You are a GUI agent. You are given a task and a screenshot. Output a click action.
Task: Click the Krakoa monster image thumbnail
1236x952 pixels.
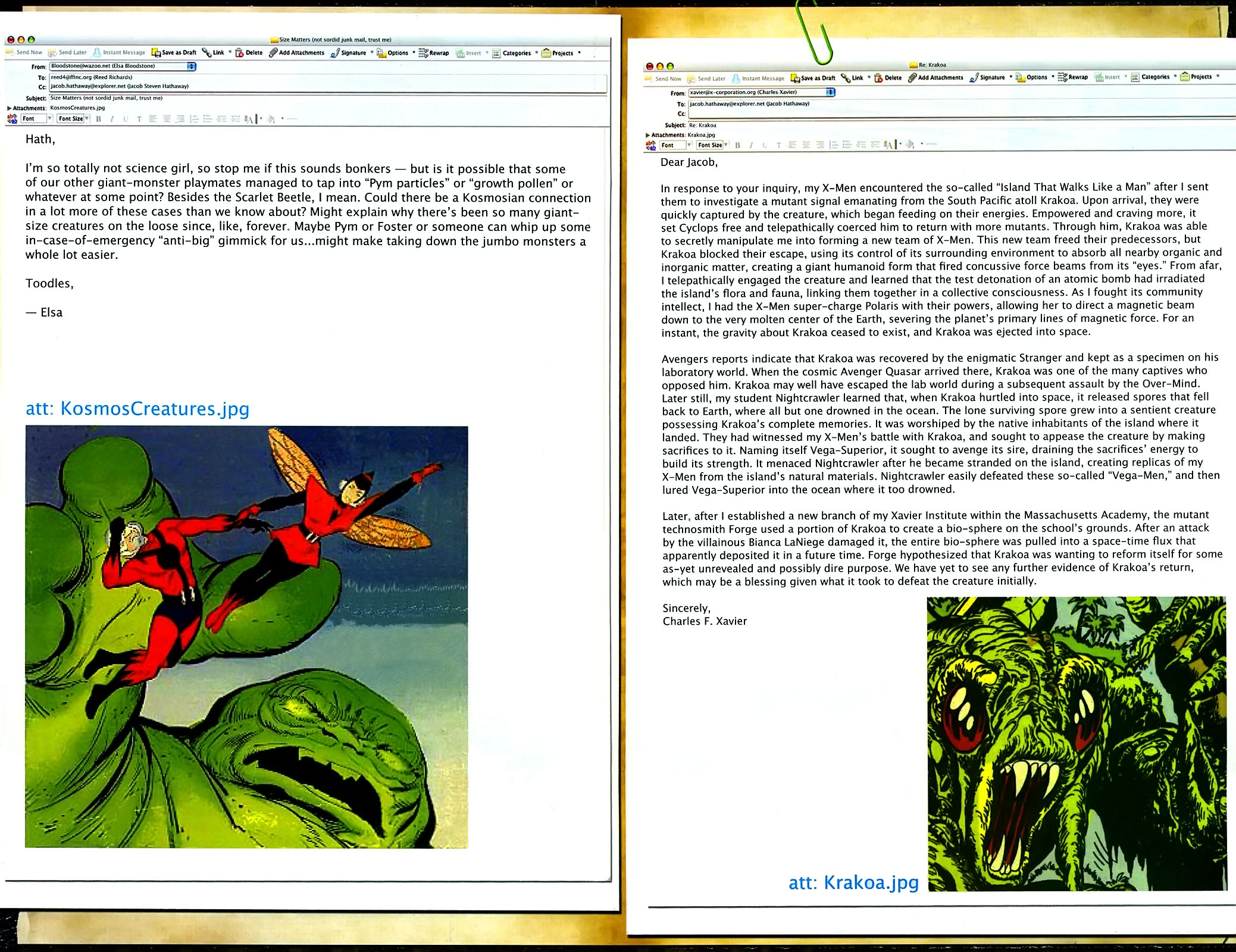1077,744
